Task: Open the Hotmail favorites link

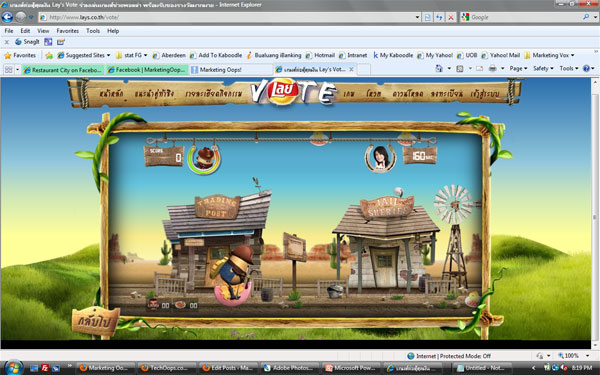Action: [x=320, y=55]
